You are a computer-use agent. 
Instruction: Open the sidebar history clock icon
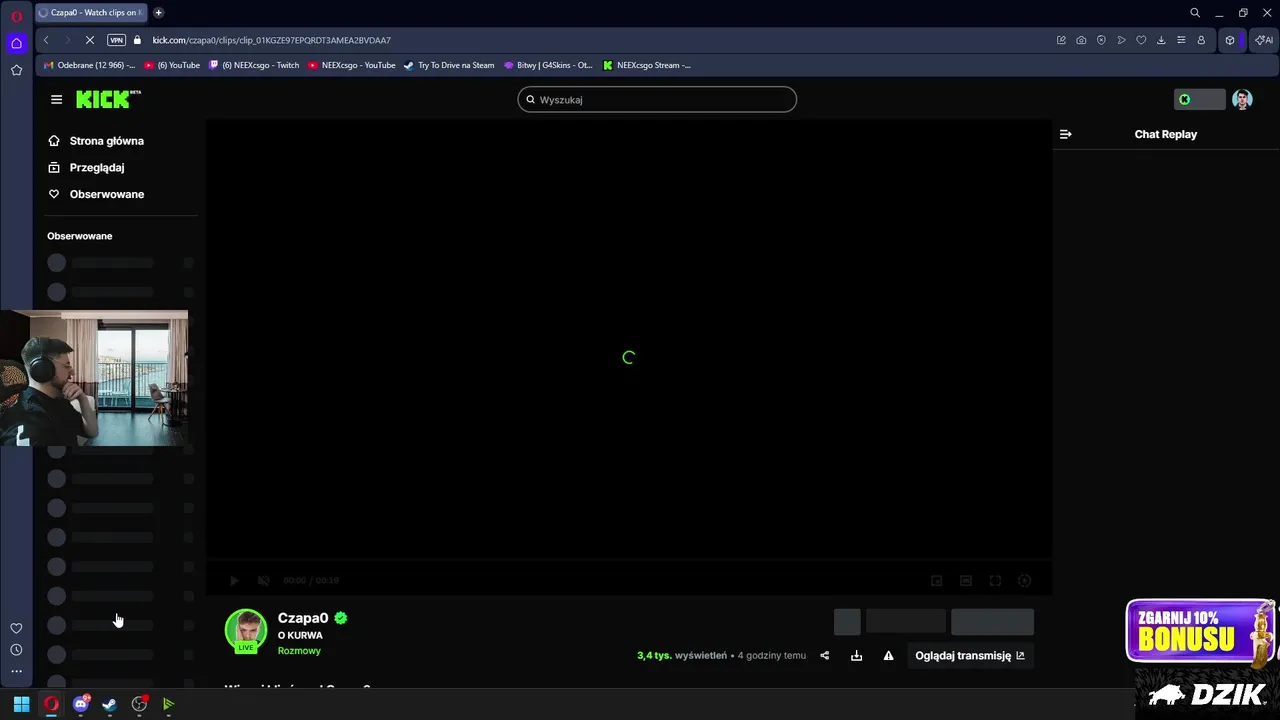(16, 650)
